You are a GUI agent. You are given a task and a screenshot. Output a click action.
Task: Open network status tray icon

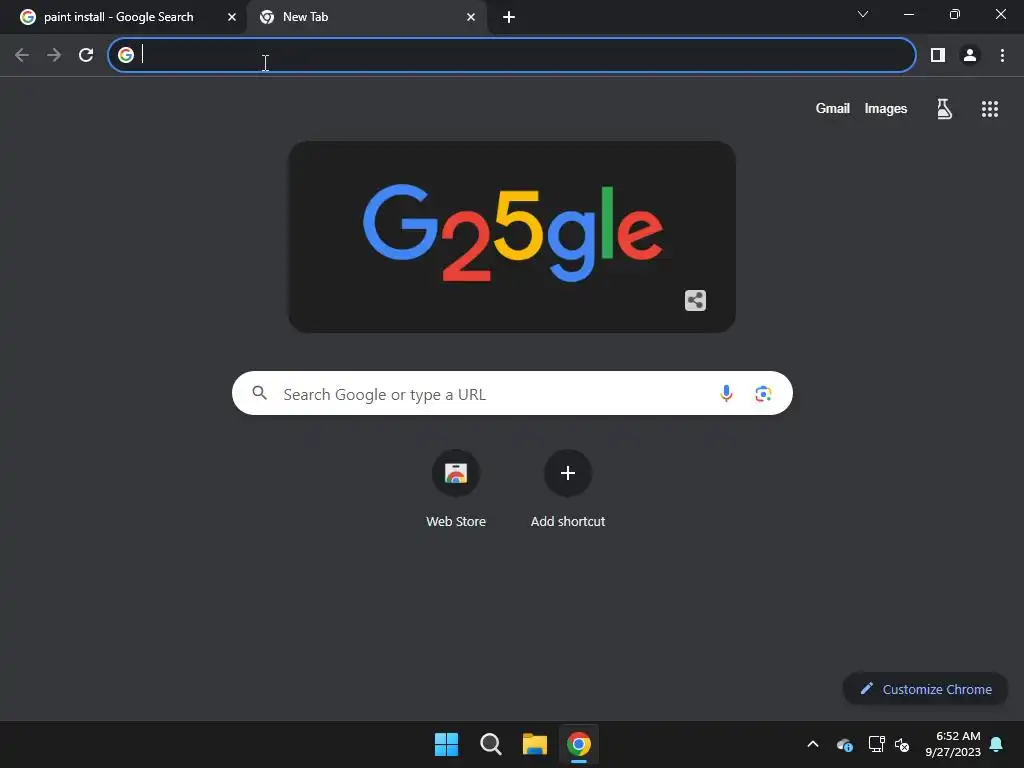pyautogui.click(x=876, y=744)
